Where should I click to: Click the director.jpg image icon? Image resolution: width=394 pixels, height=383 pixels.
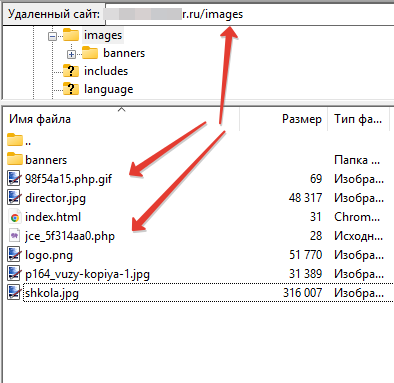[x=14, y=197]
